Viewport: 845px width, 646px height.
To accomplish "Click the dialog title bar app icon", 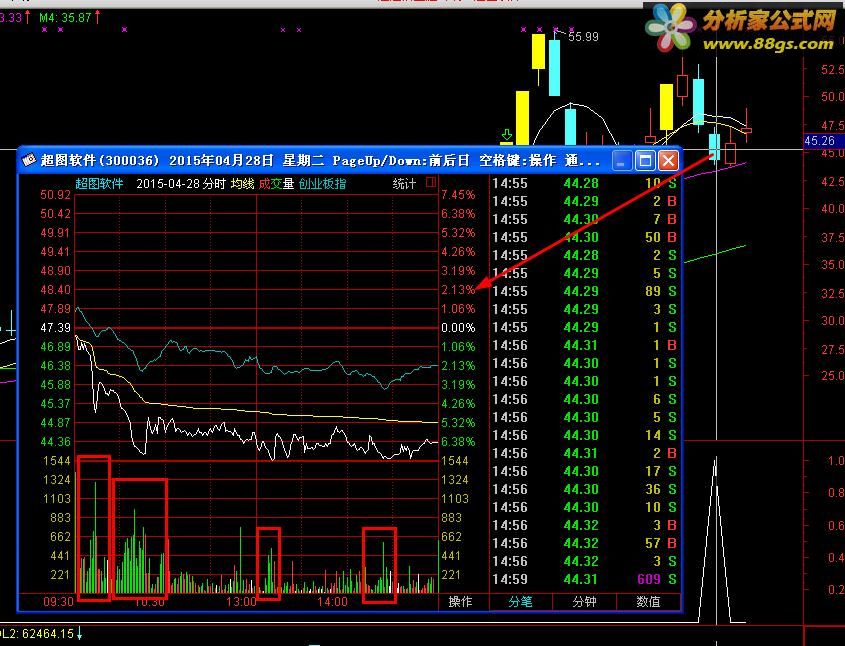I will 29,160.
